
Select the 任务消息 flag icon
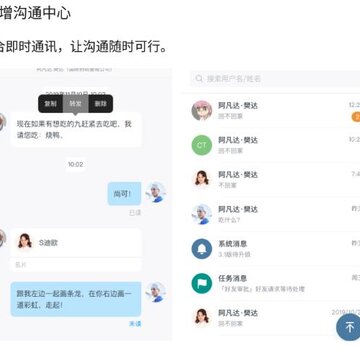point(202,283)
